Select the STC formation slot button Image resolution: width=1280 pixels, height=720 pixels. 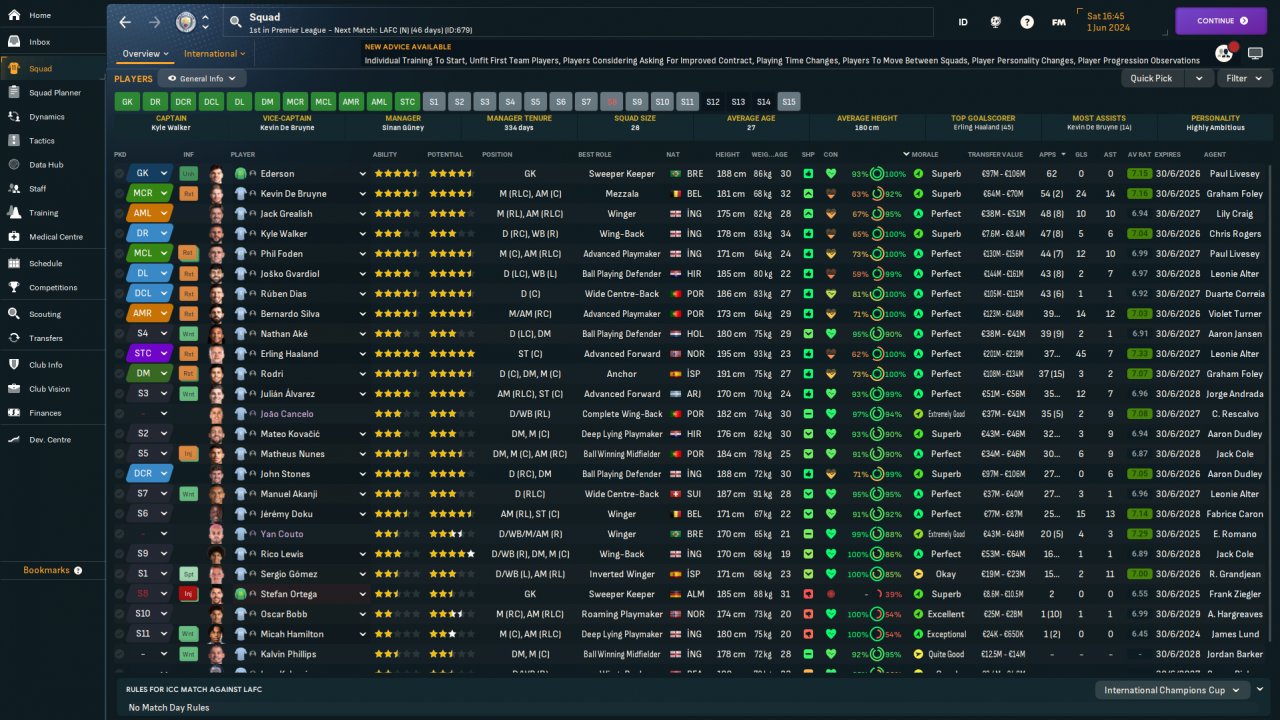pos(407,102)
